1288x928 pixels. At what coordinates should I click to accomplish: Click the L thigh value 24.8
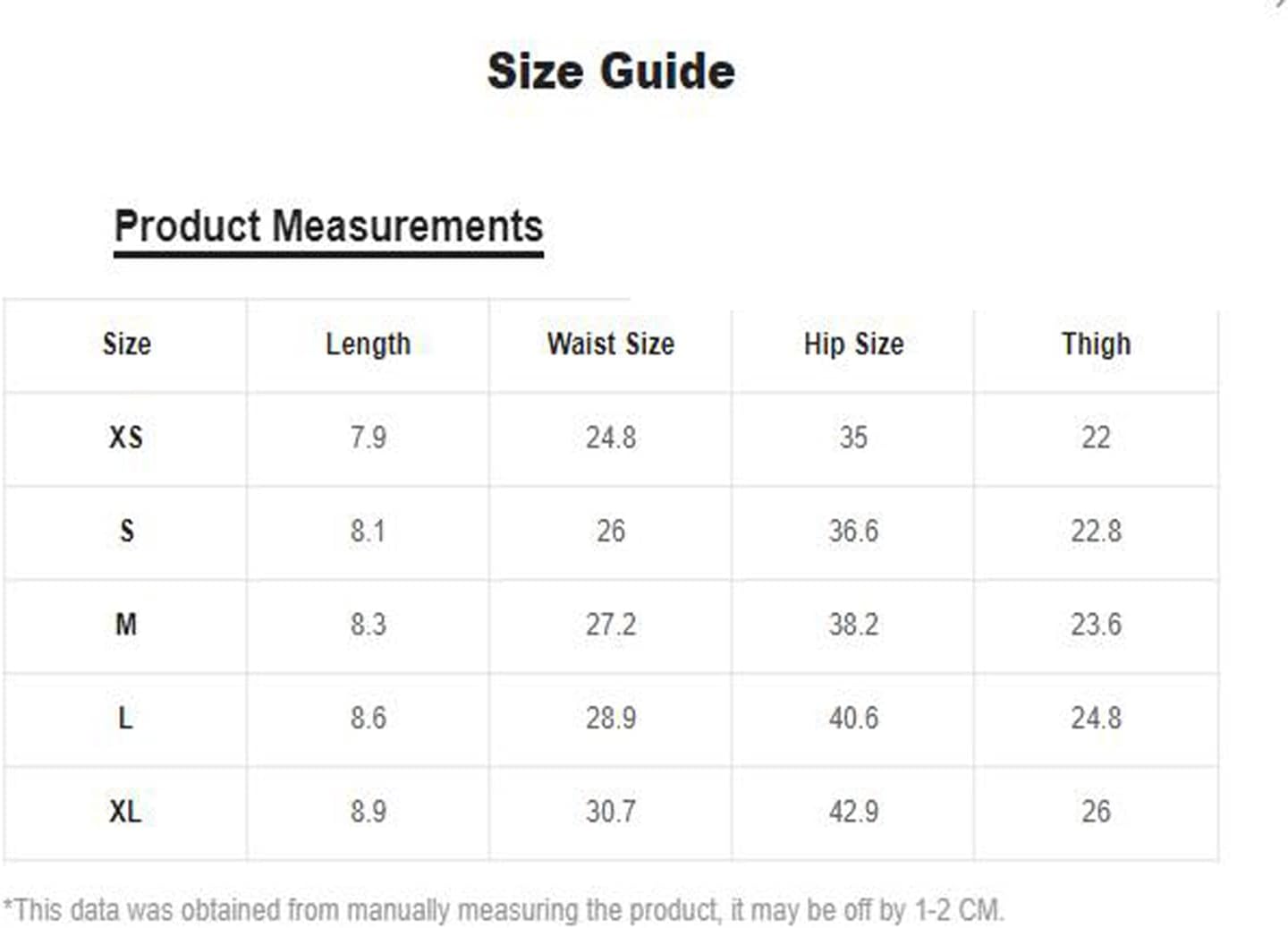(x=1096, y=718)
